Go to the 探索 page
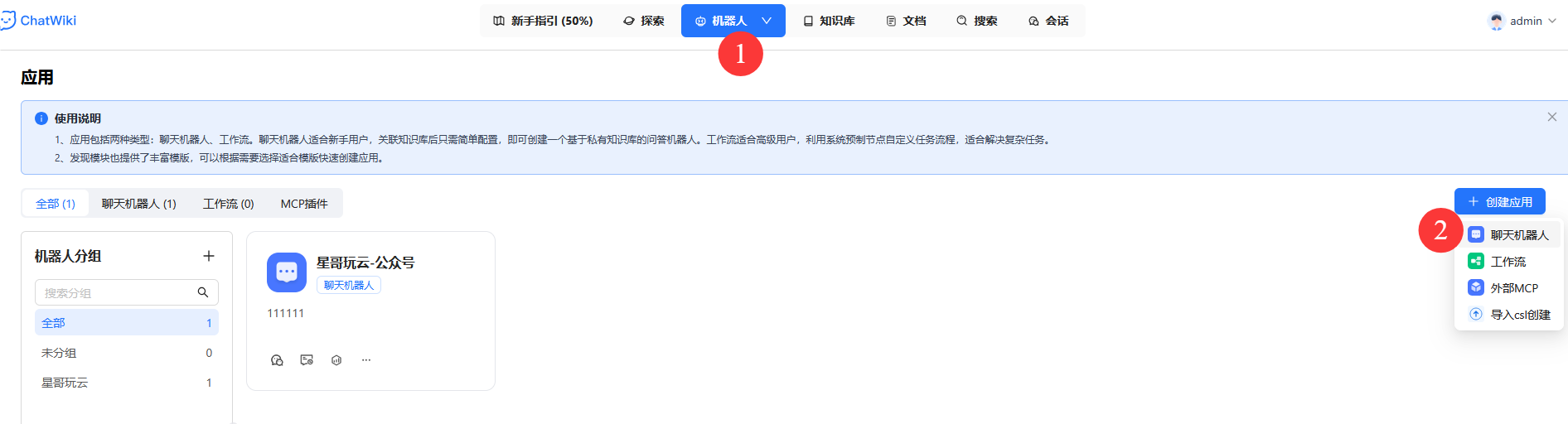This screenshot has height=424, width=1568. (644, 21)
